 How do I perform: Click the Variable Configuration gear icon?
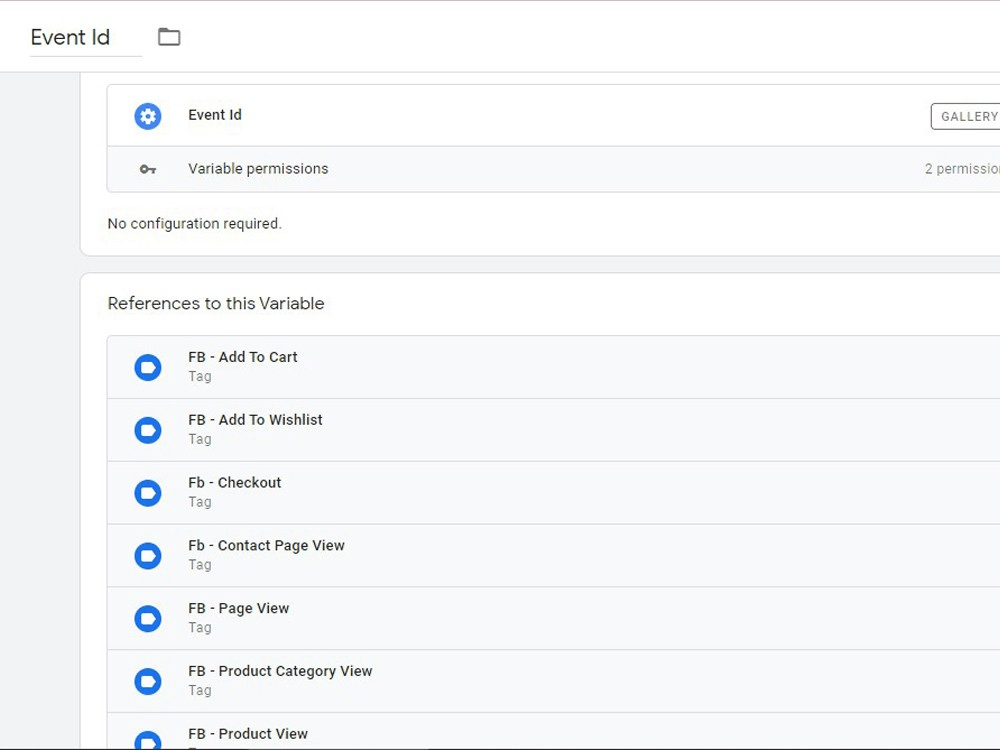tap(147, 116)
